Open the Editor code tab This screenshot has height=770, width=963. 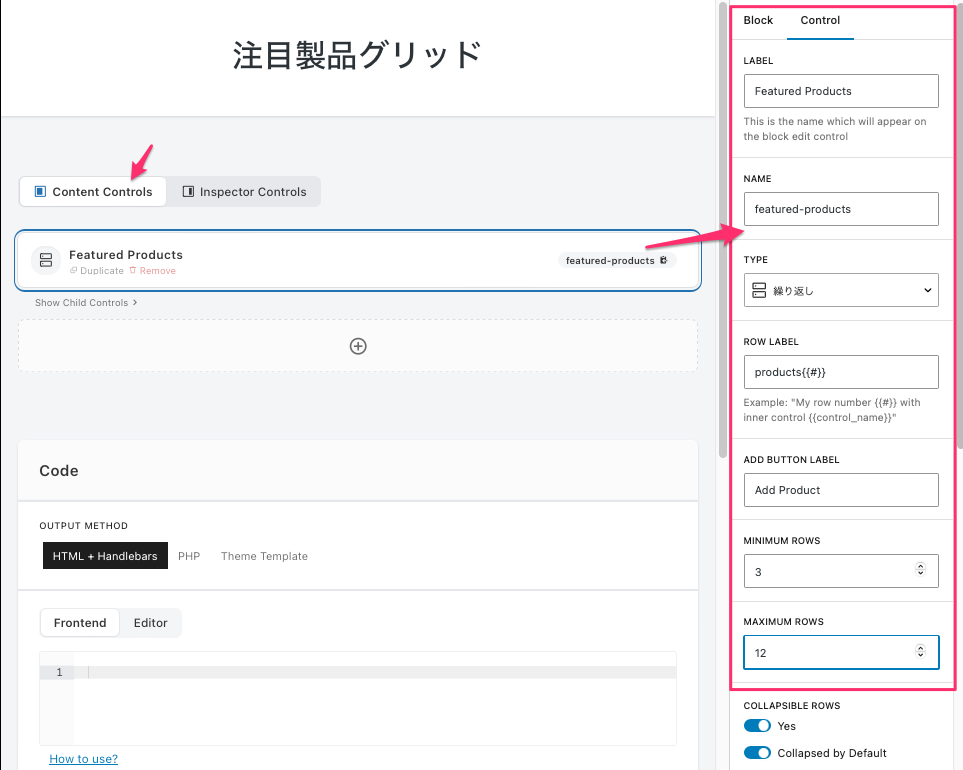tap(150, 623)
